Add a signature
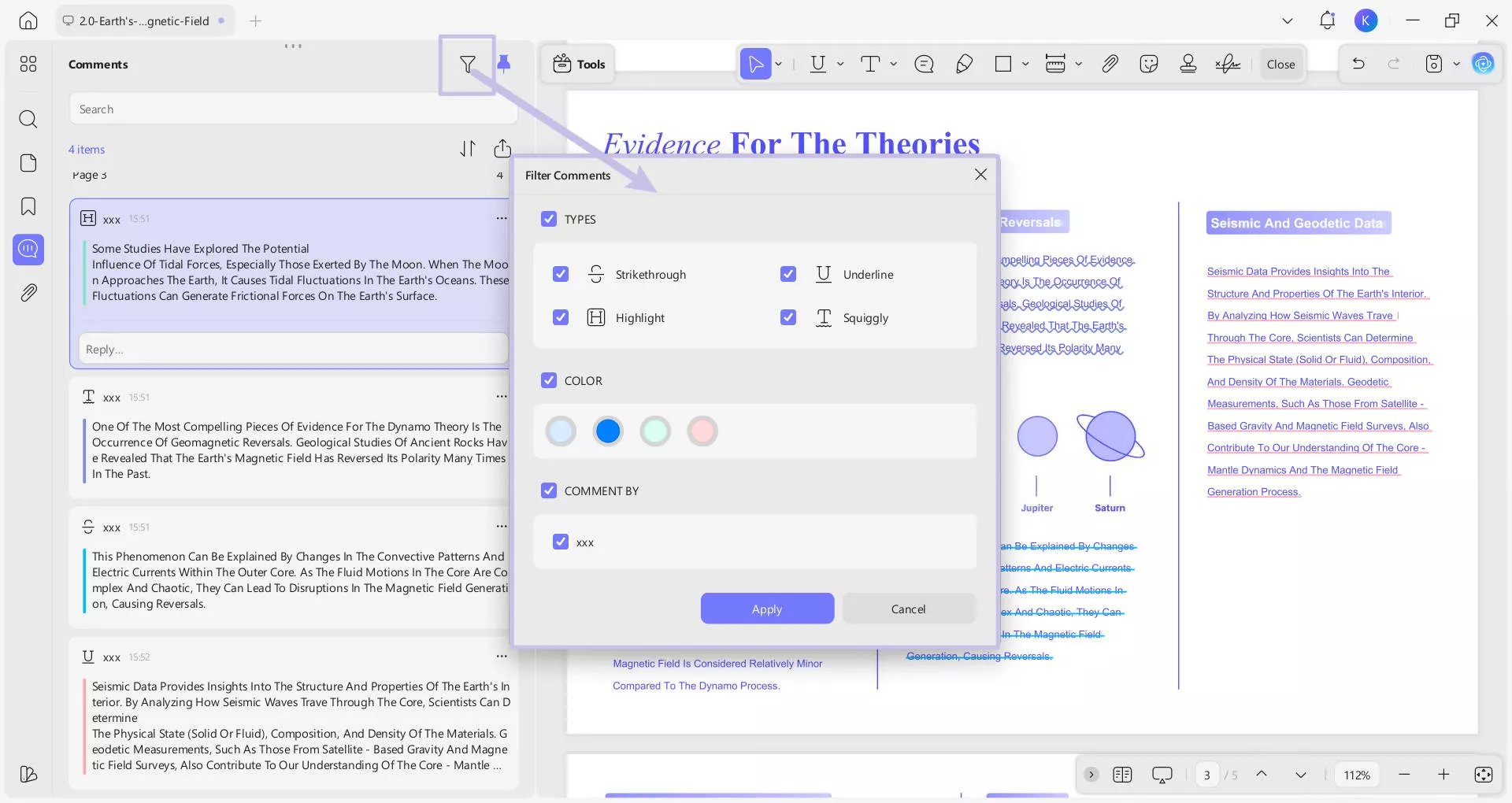 (1228, 64)
